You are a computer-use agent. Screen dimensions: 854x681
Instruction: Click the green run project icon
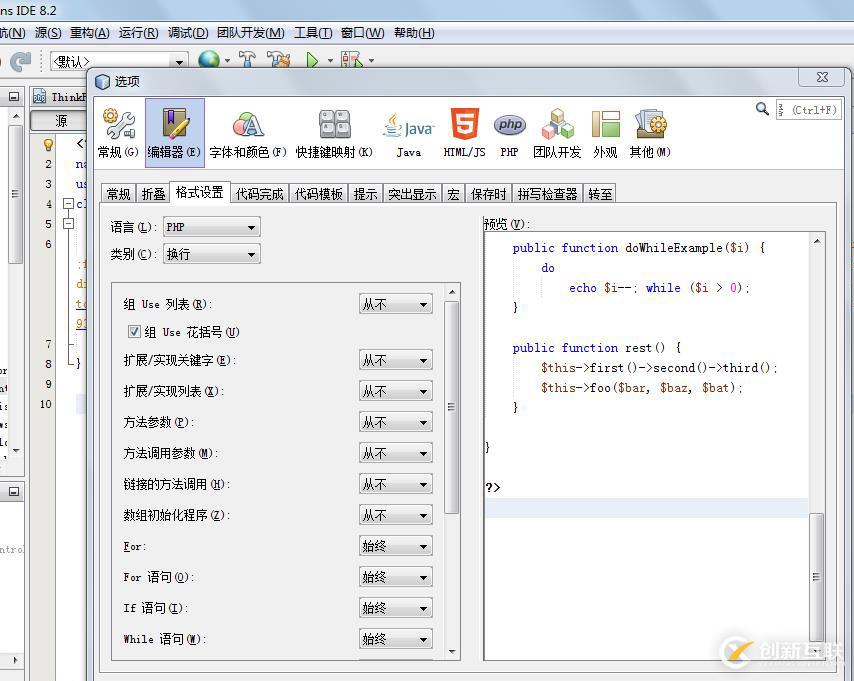click(312, 59)
